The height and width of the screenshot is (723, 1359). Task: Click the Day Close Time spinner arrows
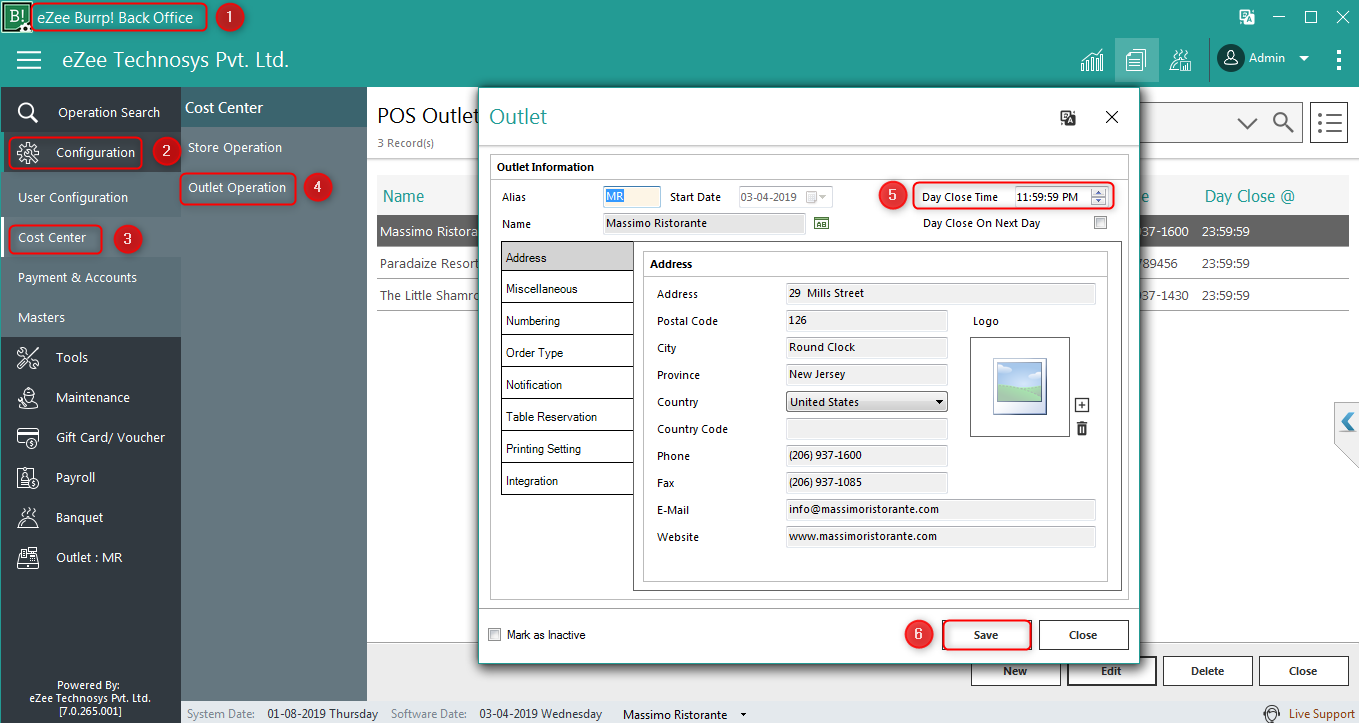tap(1099, 197)
